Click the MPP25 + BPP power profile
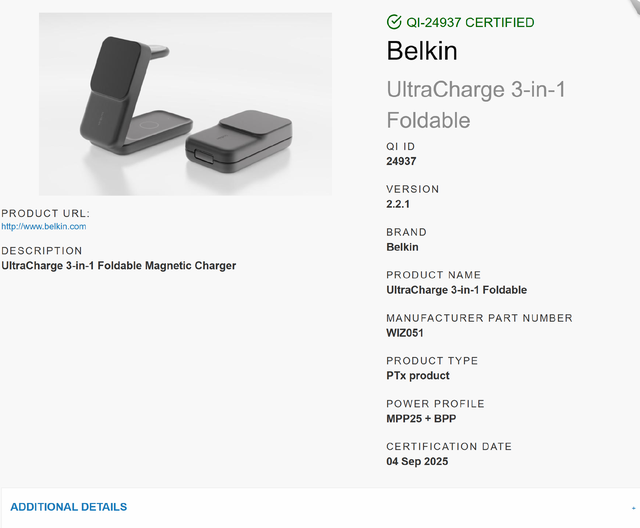 tap(421, 418)
